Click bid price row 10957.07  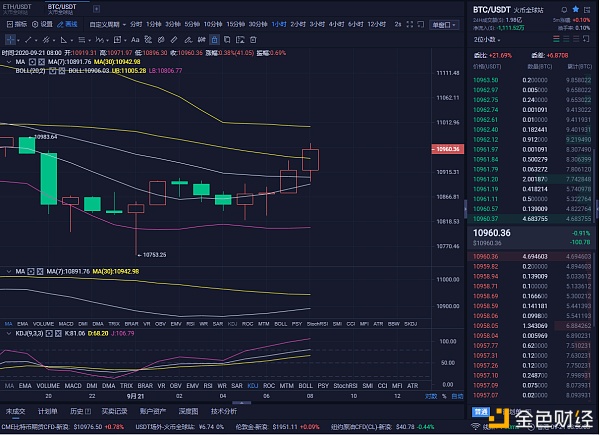coord(532,395)
